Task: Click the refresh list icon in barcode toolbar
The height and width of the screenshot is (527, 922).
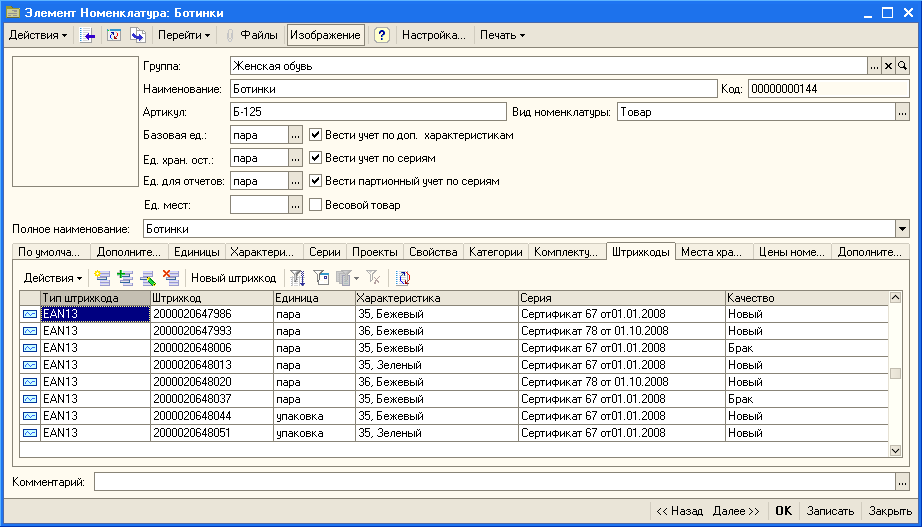Action: (403, 278)
